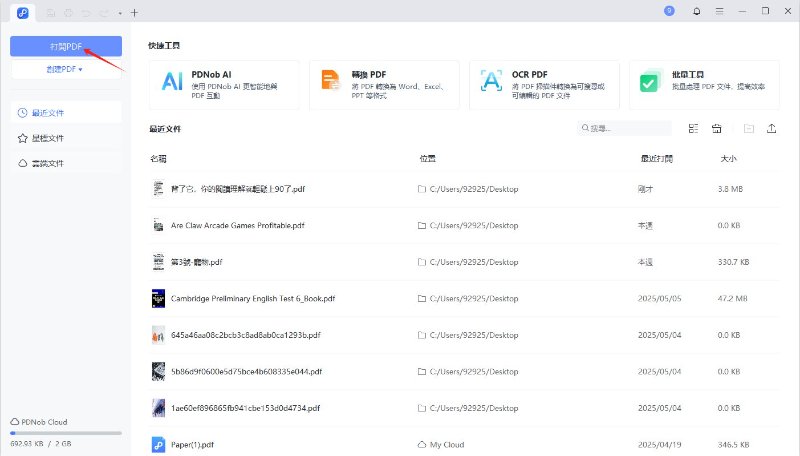Open the file 5b86d9f0600e5d75bce4b608335e044.pdf
The width and height of the screenshot is (800, 456).
point(246,371)
